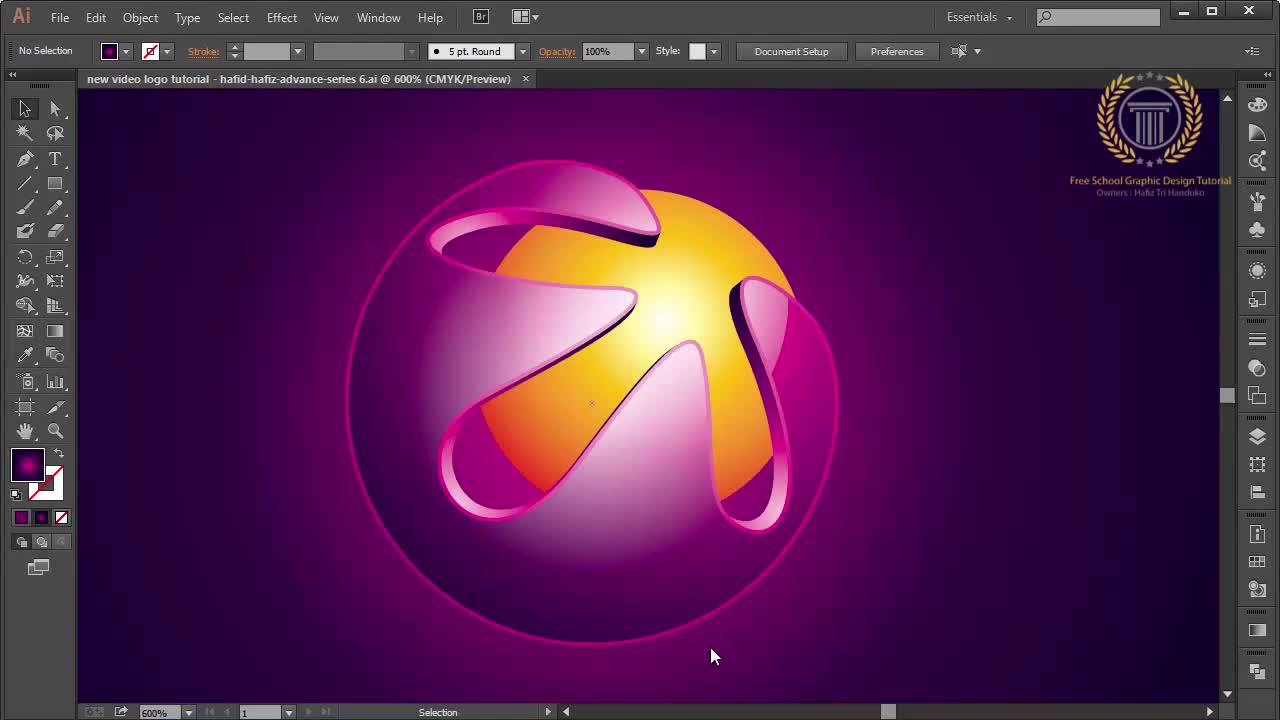
Task: Open the Essentials workspace switcher
Action: (979, 17)
